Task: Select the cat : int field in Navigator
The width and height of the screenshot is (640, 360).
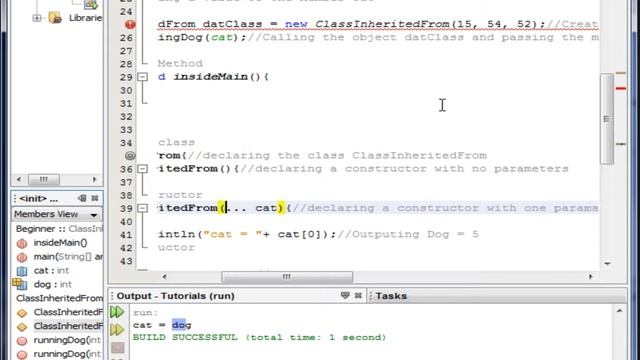Action: (x=51, y=270)
